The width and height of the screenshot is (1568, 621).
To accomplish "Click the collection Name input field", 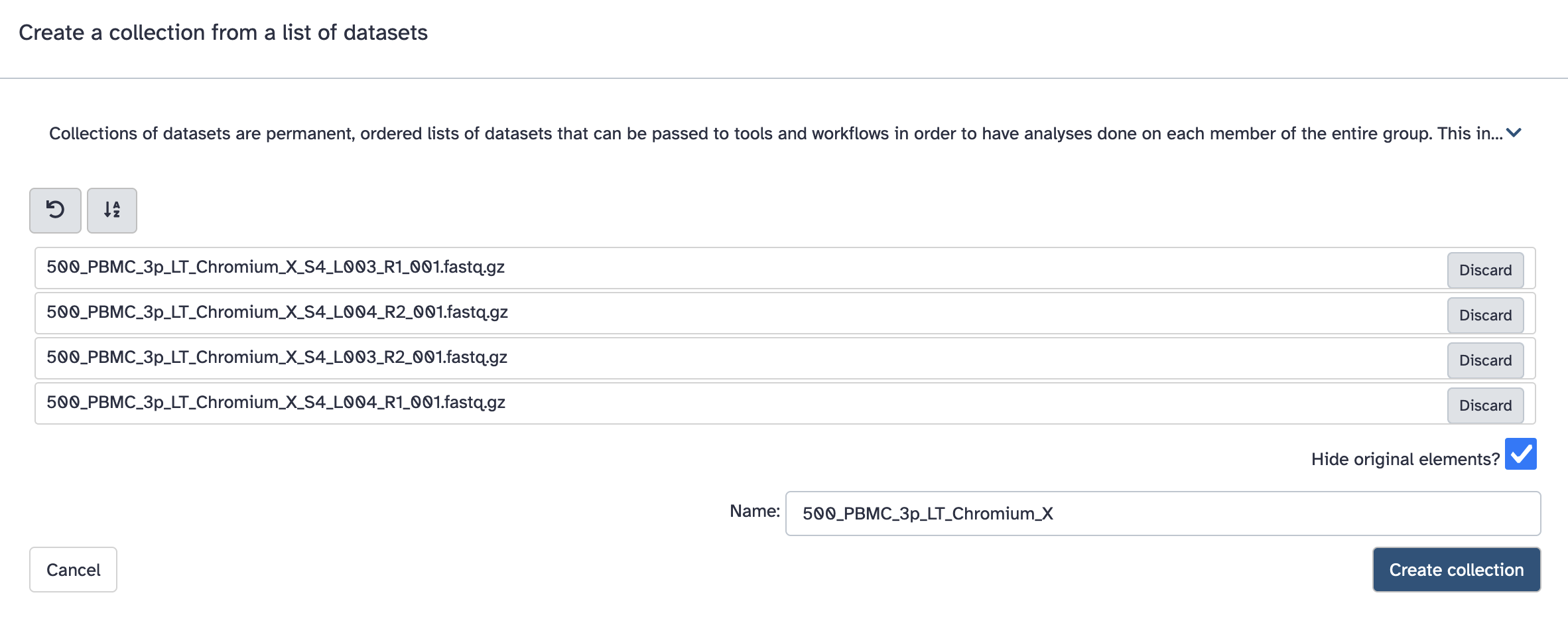I will click(1260, 514).
